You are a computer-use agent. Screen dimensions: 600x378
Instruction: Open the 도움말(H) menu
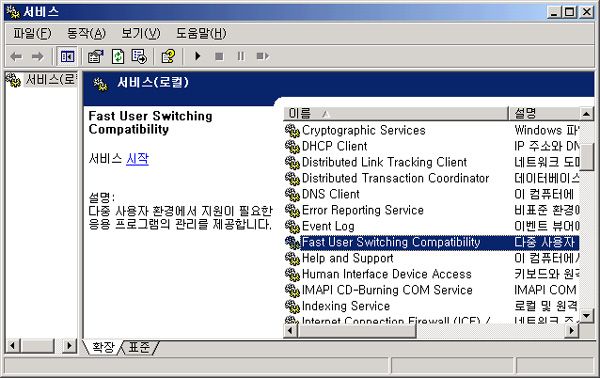(201, 34)
